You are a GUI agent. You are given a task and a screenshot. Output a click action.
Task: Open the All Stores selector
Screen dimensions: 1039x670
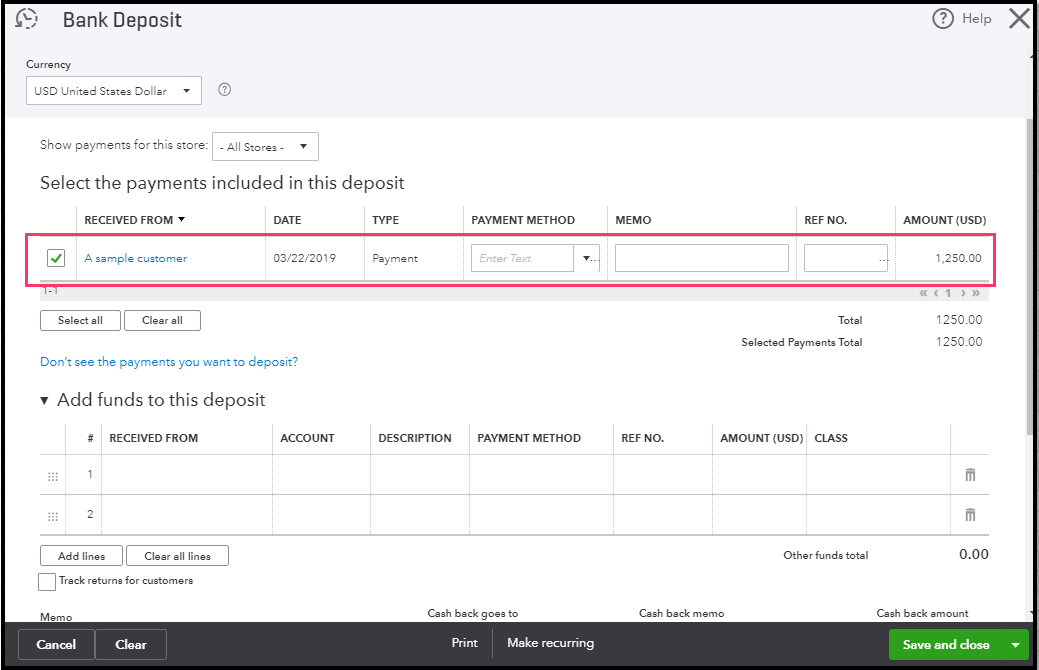point(264,146)
